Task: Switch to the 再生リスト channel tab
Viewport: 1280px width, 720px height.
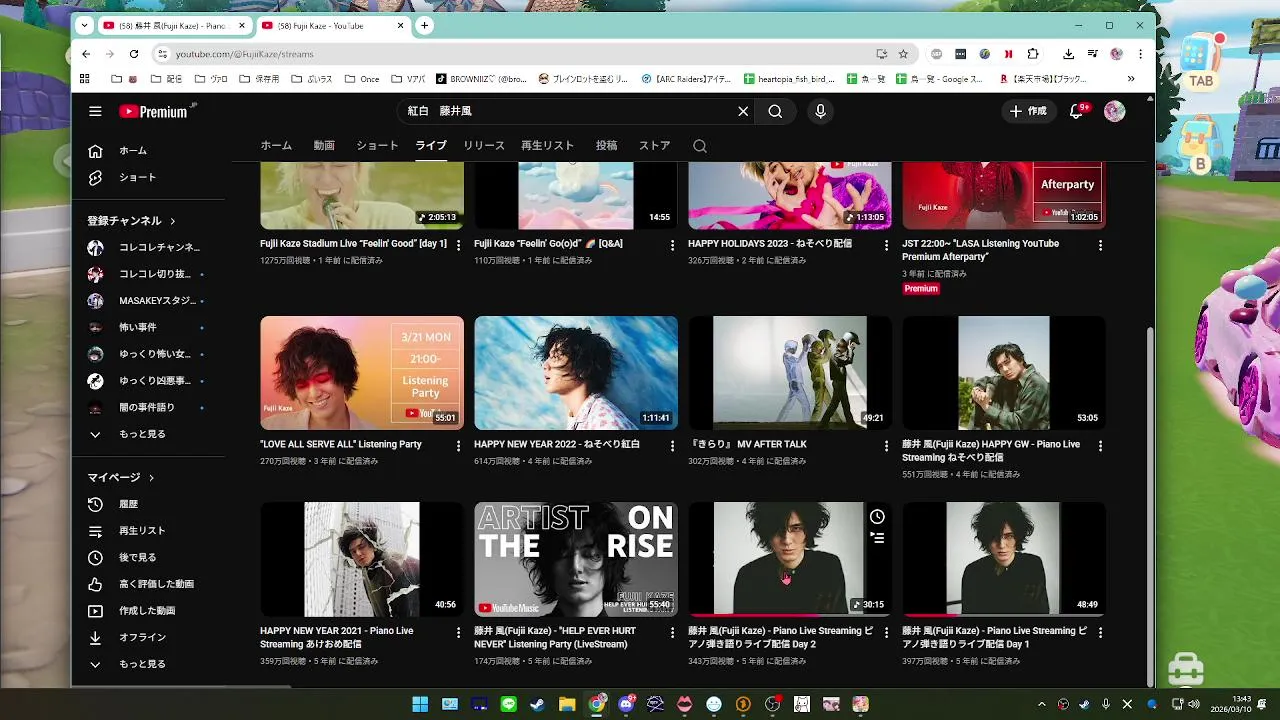Action: click(548, 146)
